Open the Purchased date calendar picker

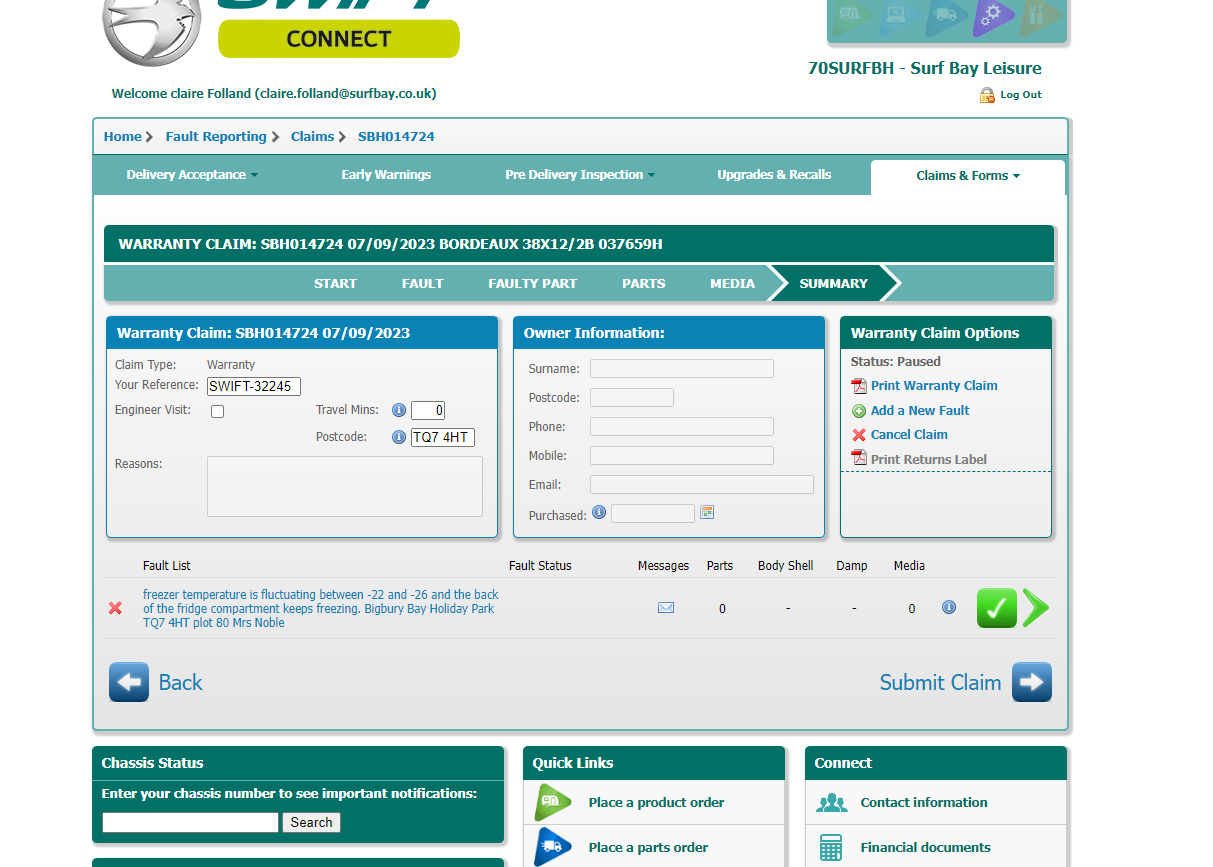click(707, 512)
